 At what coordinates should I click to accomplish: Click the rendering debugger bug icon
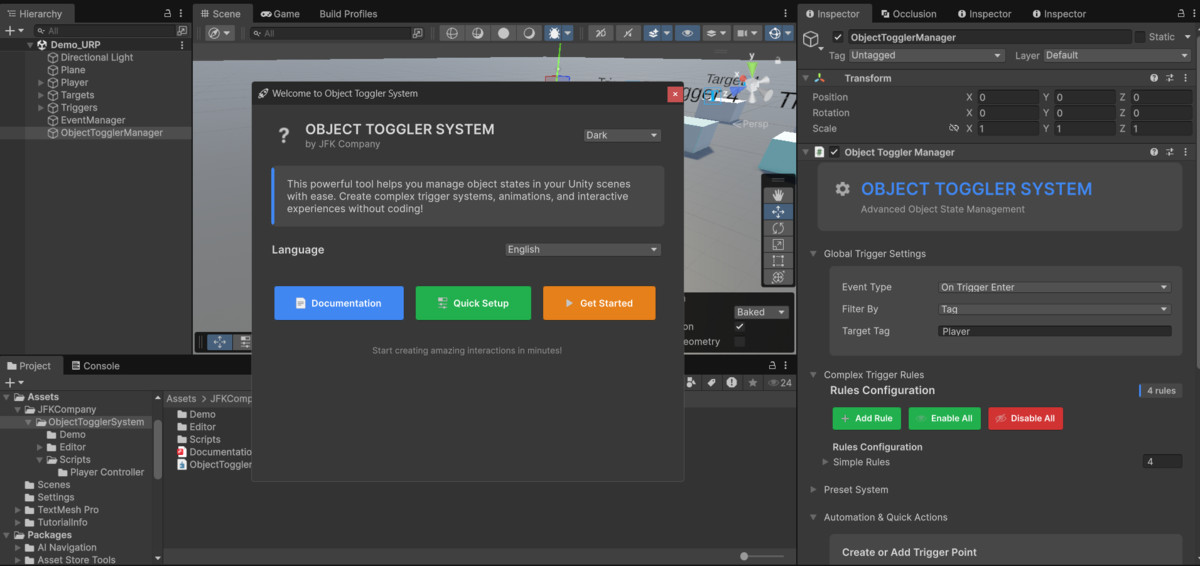coord(554,33)
